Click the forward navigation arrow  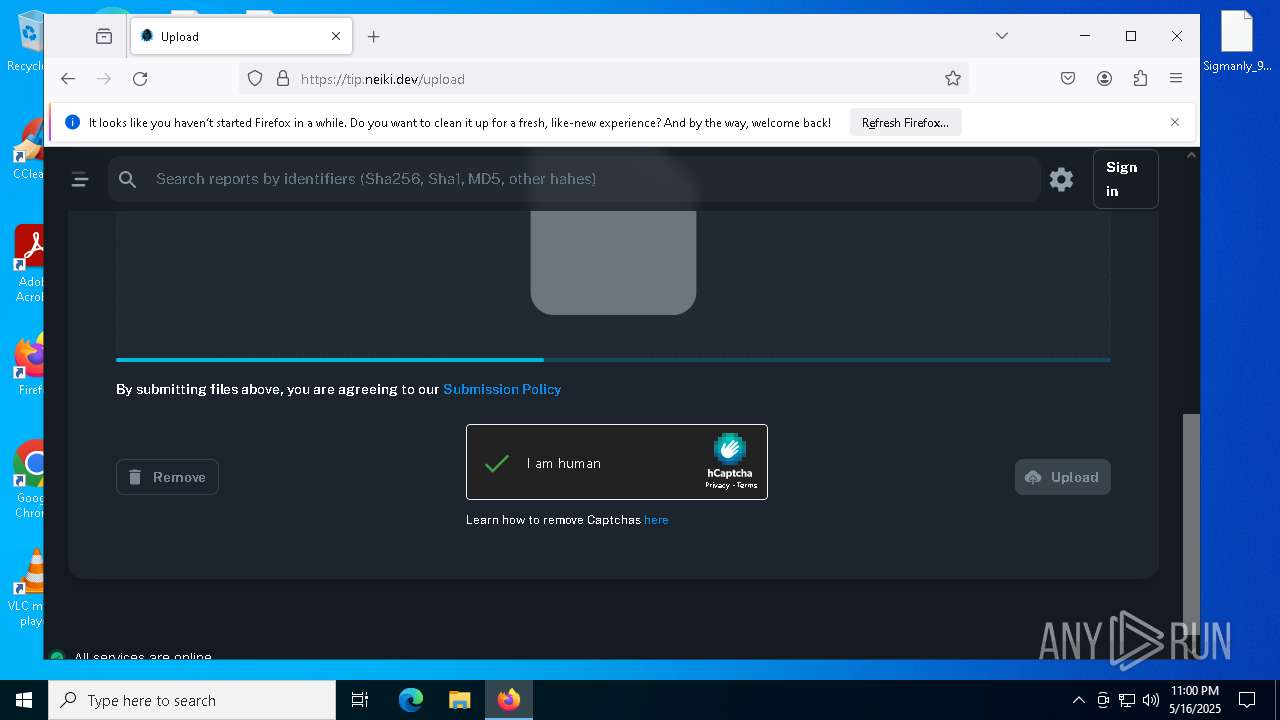pos(104,78)
